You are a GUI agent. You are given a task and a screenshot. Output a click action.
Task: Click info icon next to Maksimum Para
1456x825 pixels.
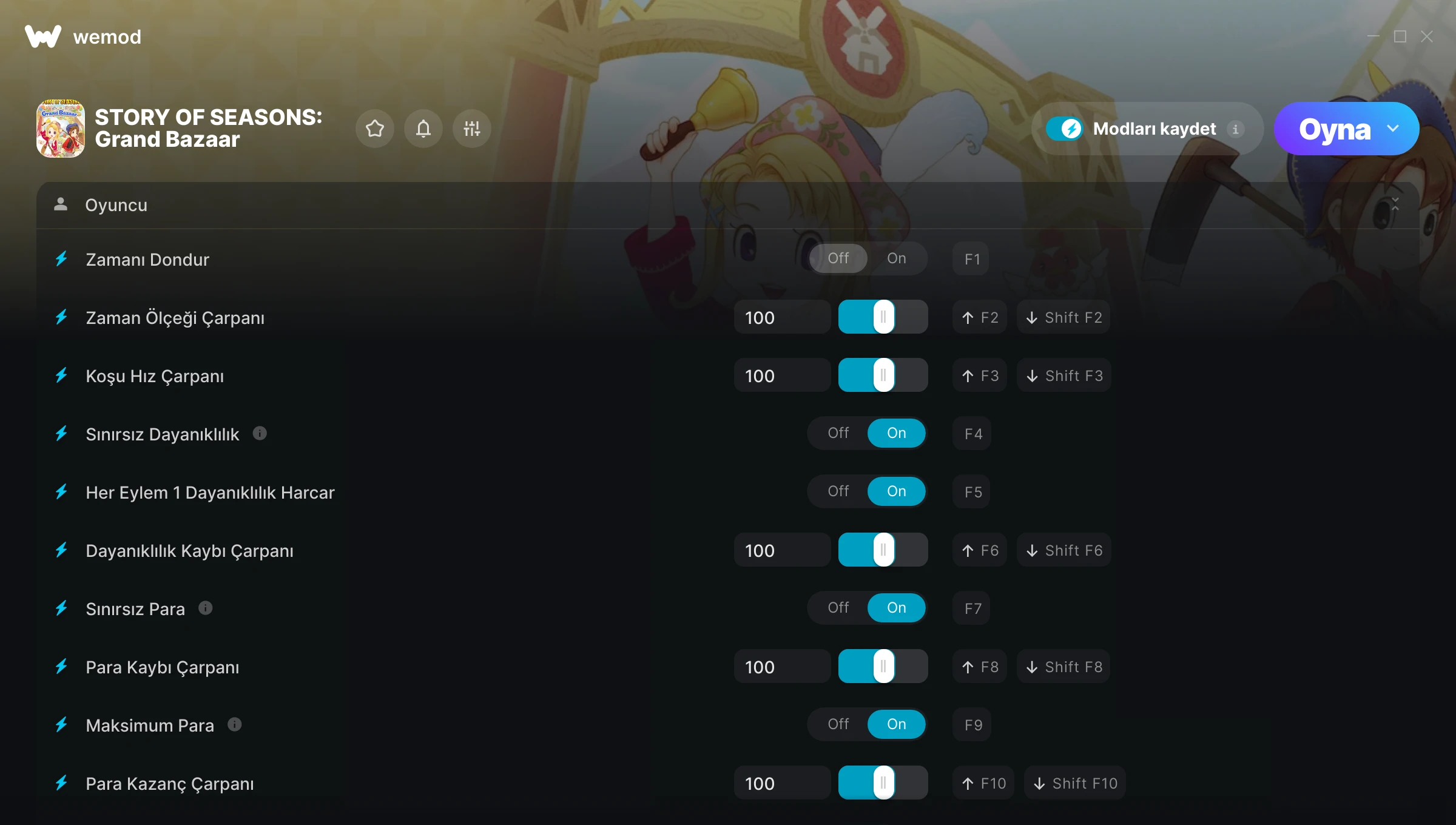tap(235, 724)
